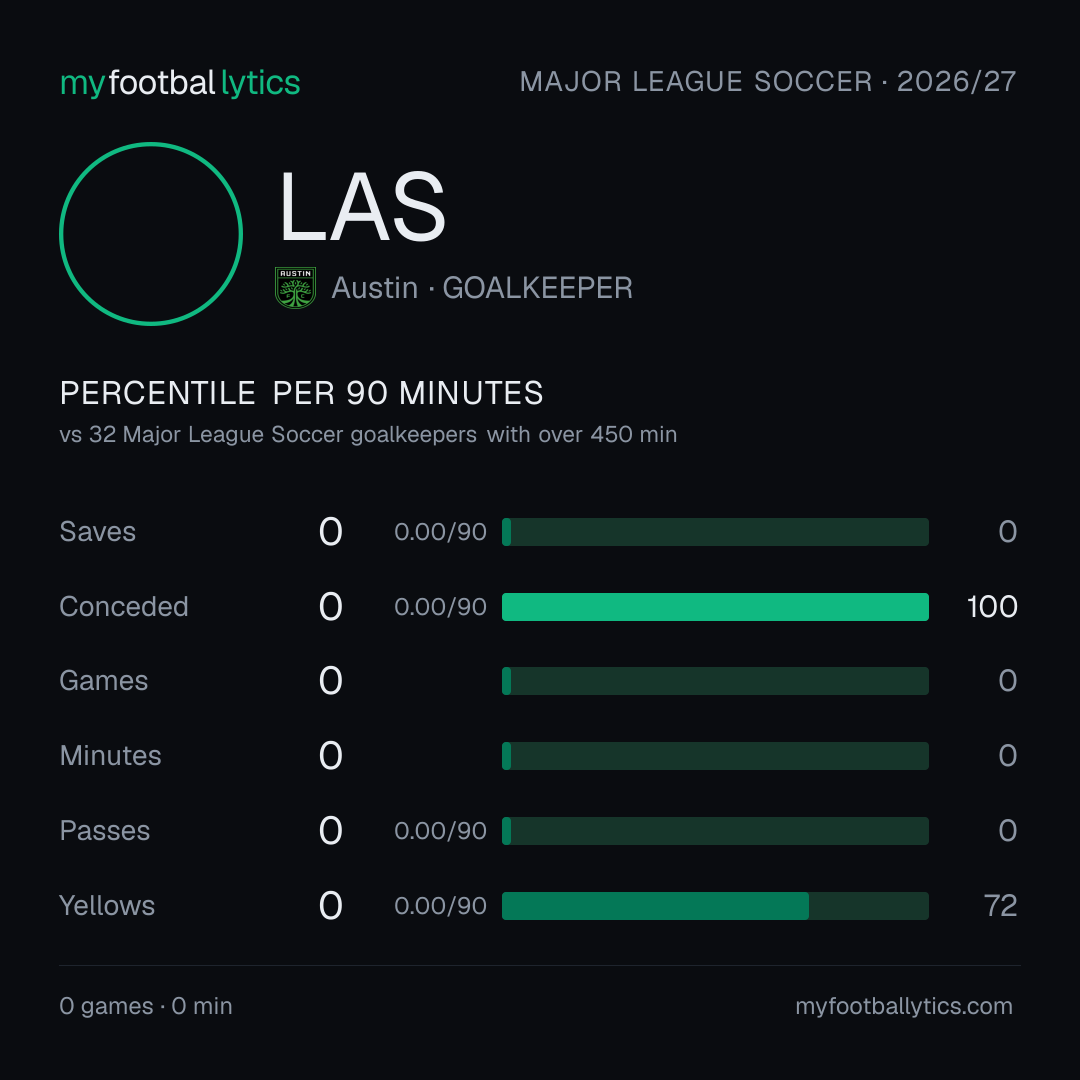Click the Passes 0.00/90 rate text
Viewport: 1080px width, 1080px height.
[440, 831]
